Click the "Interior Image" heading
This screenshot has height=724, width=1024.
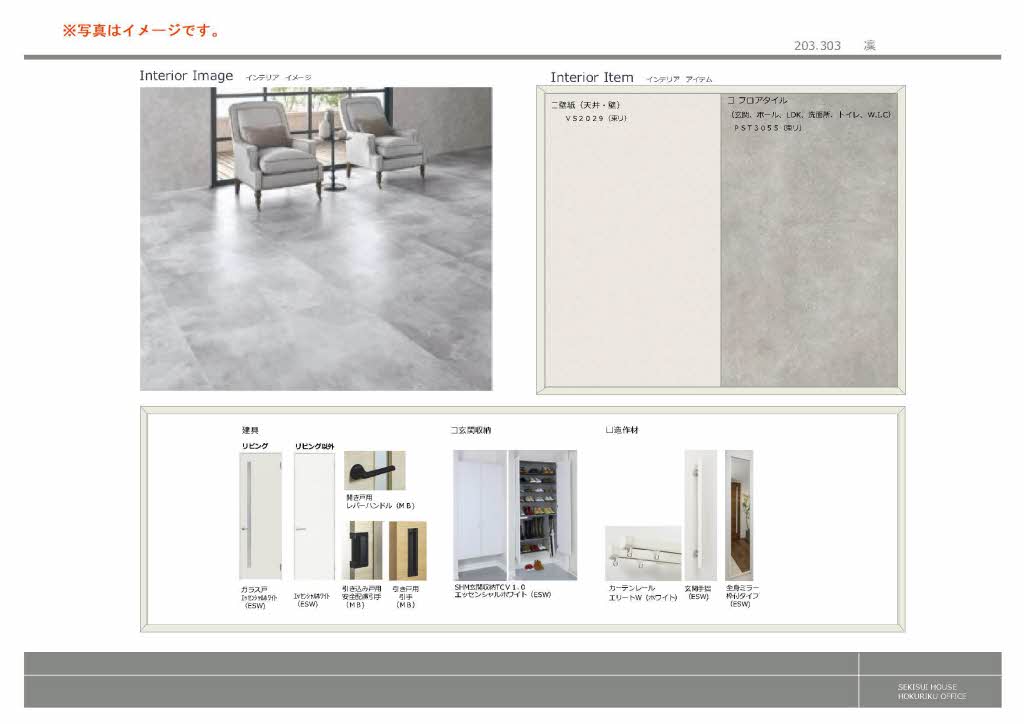[x=186, y=76]
